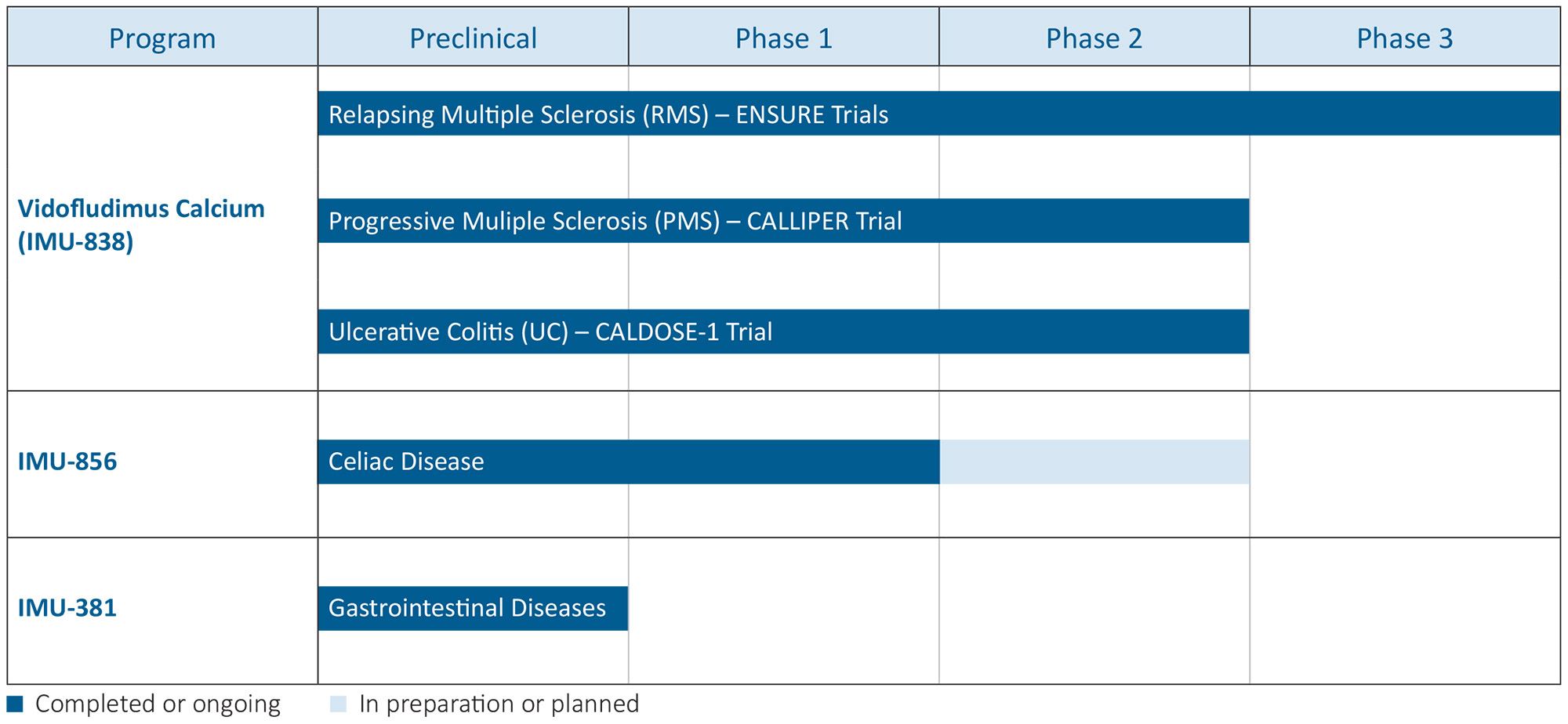This screenshot has height=724, width=1568.
Task: Select the Preclinical column header
Action: click(473, 38)
